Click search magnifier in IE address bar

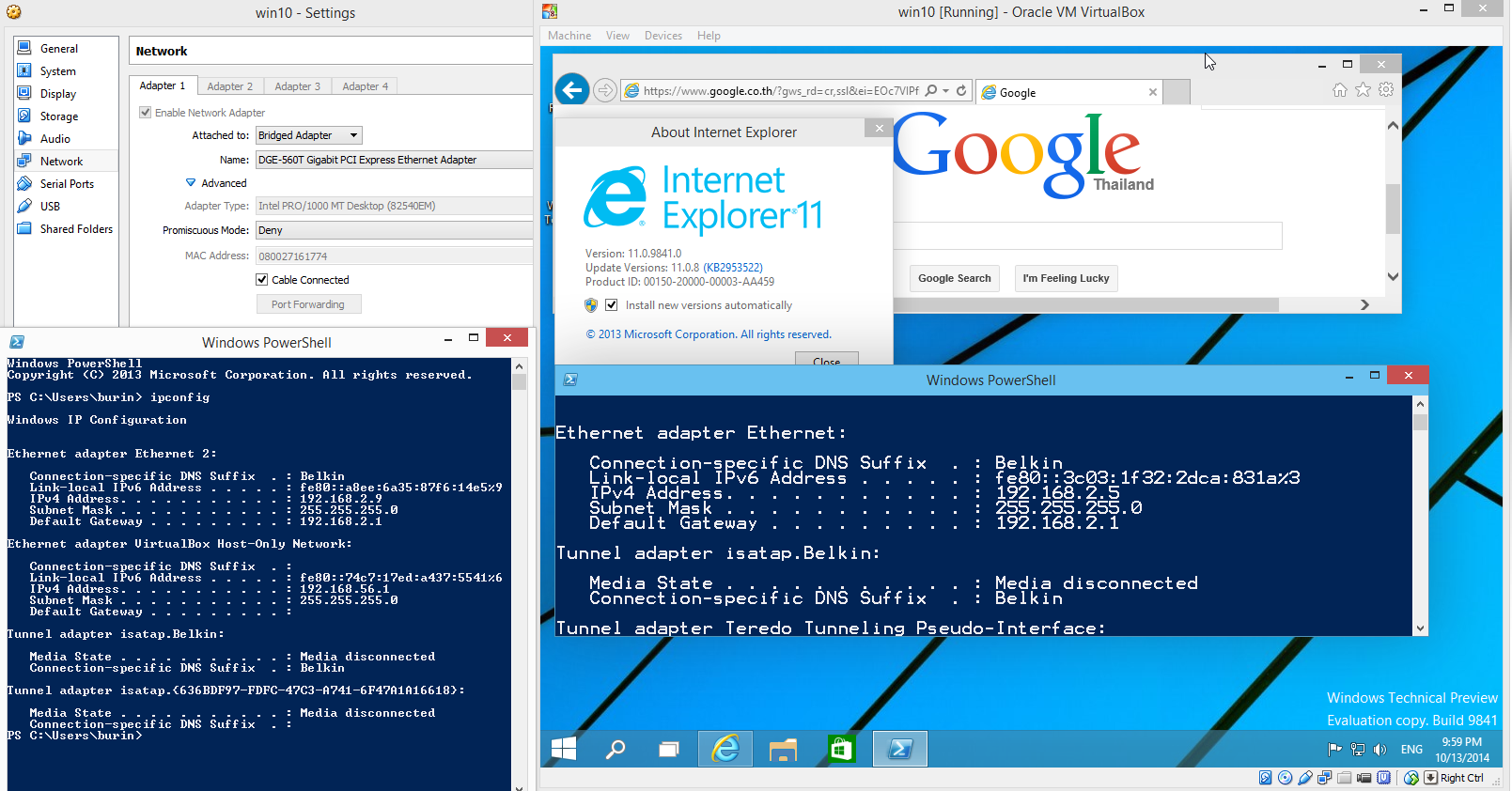930,91
